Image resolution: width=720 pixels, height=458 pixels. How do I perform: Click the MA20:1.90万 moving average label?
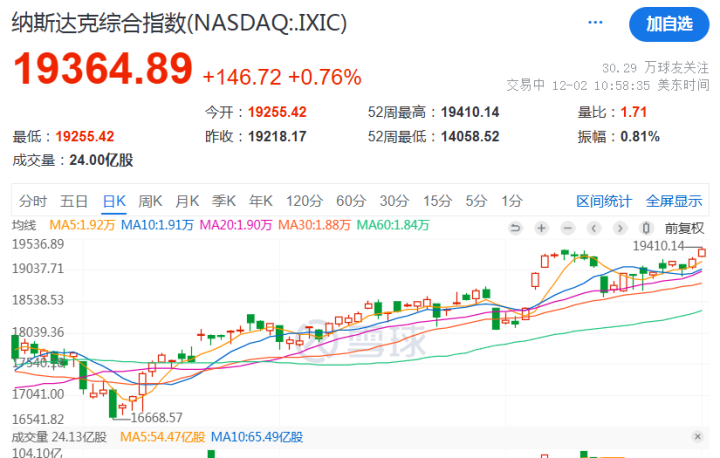click(x=236, y=225)
